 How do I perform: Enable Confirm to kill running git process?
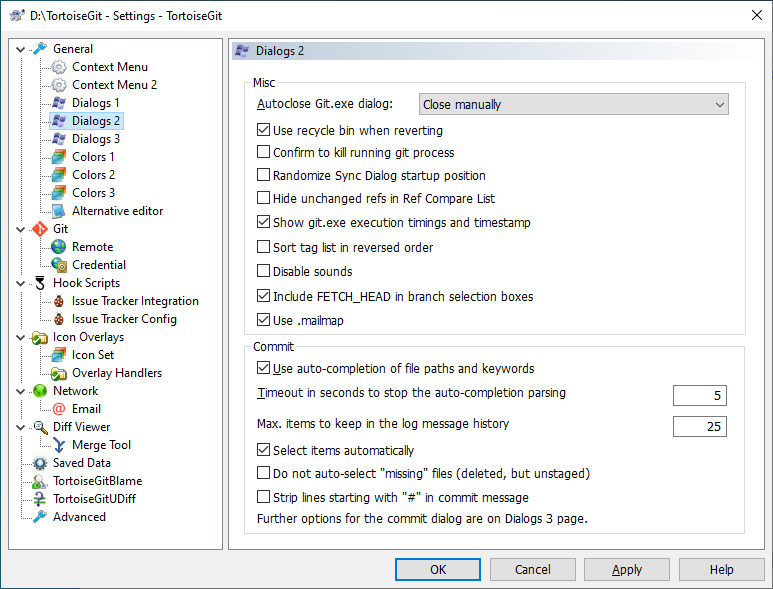(x=264, y=153)
